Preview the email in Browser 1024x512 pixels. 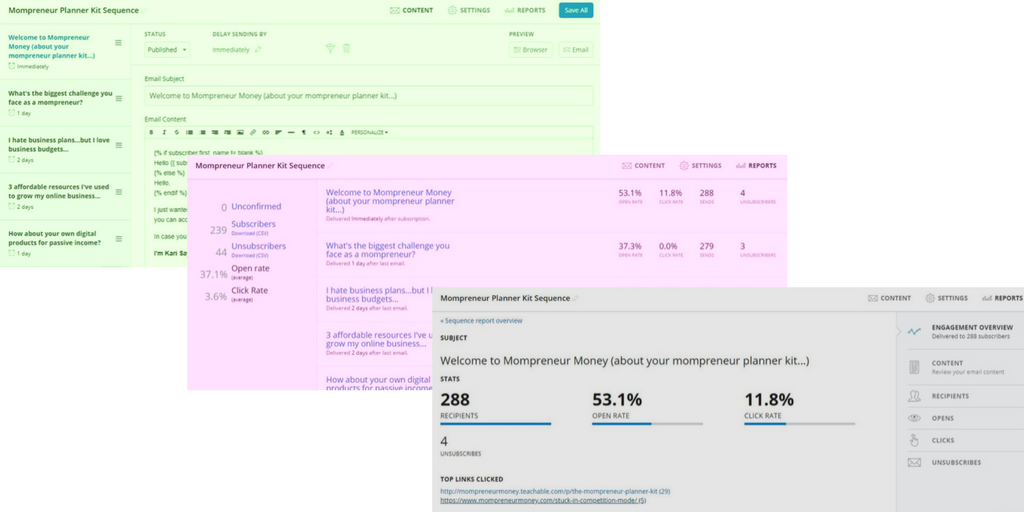pos(531,50)
